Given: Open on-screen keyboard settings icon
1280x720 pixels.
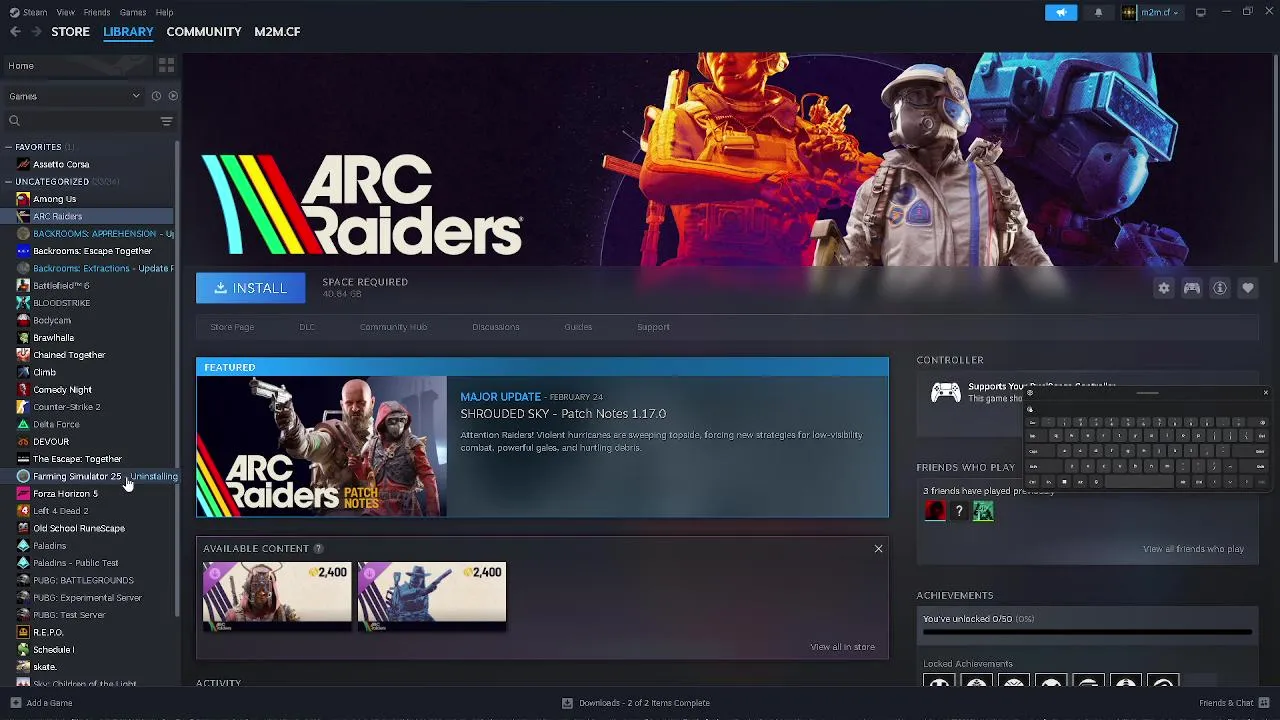Looking at the screenshot, I should [x=1030, y=393].
